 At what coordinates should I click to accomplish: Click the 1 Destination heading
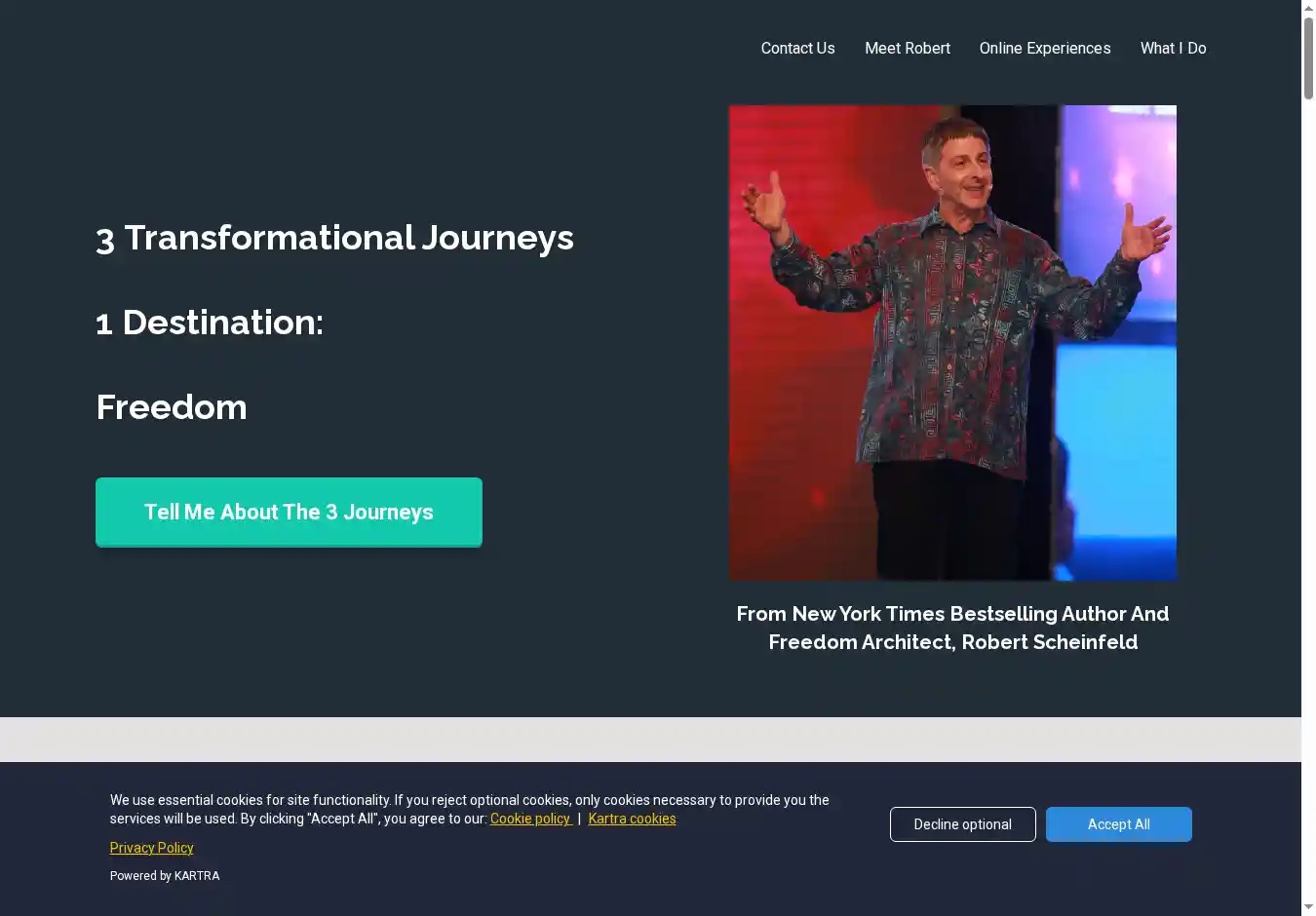tap(210, 323)
